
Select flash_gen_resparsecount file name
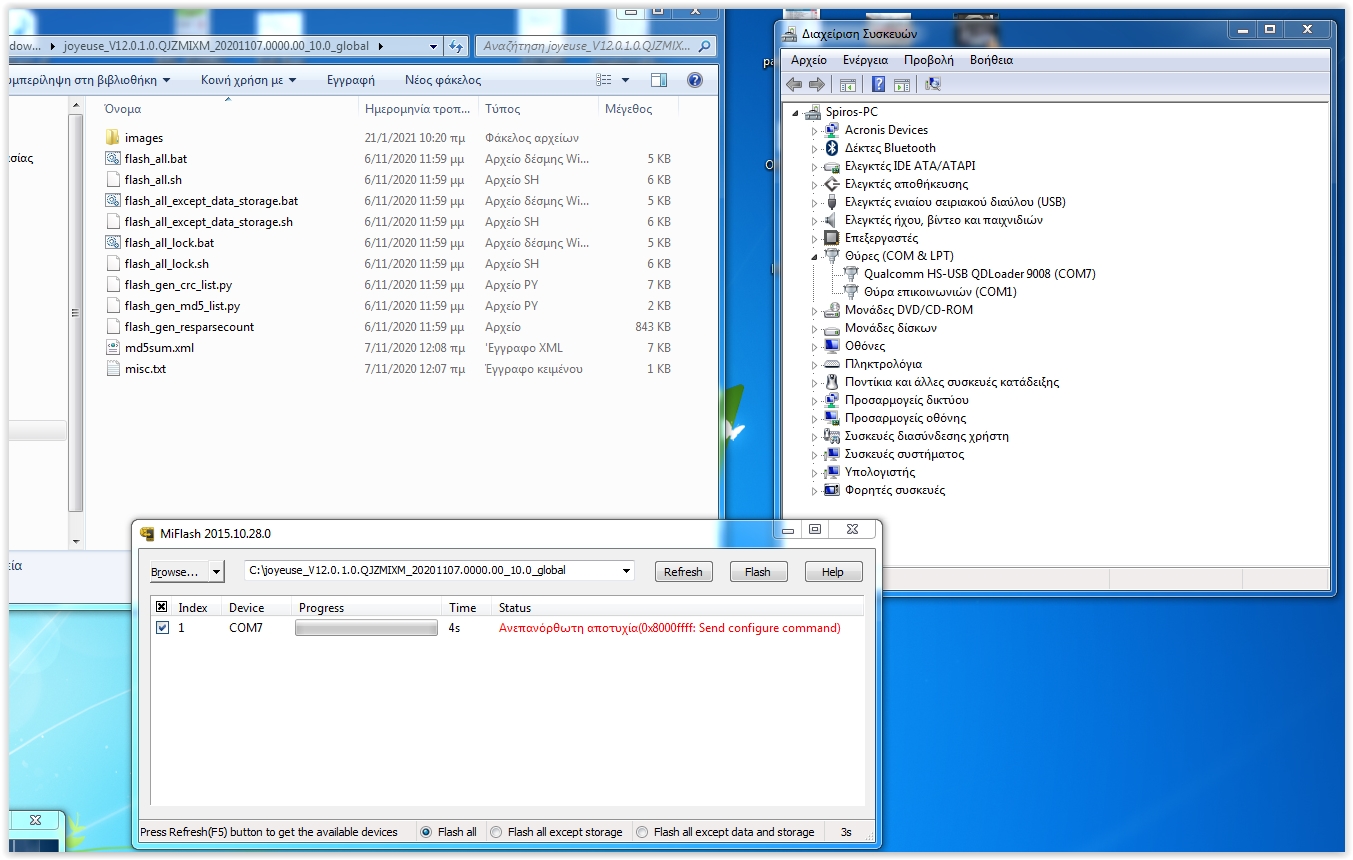[189, 327]
